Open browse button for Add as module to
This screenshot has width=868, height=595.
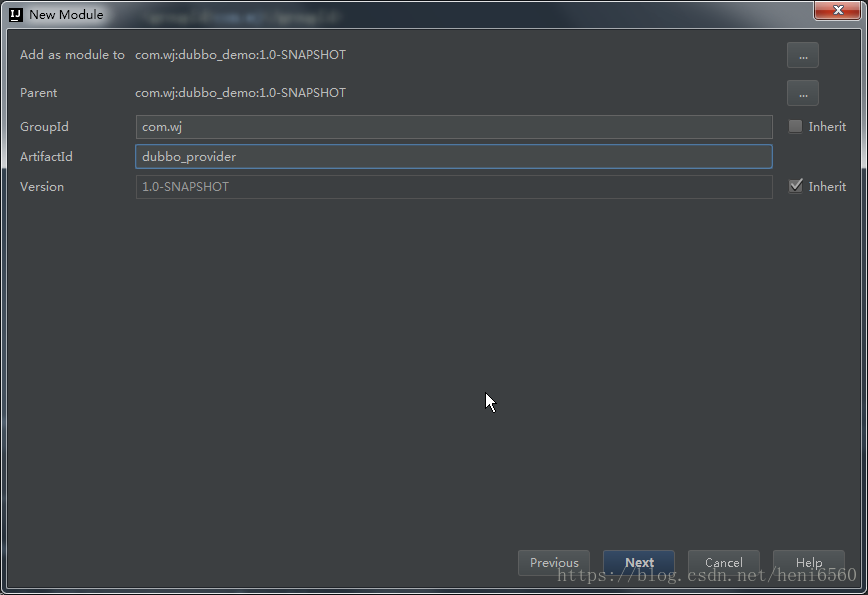[x=803, y=55]
